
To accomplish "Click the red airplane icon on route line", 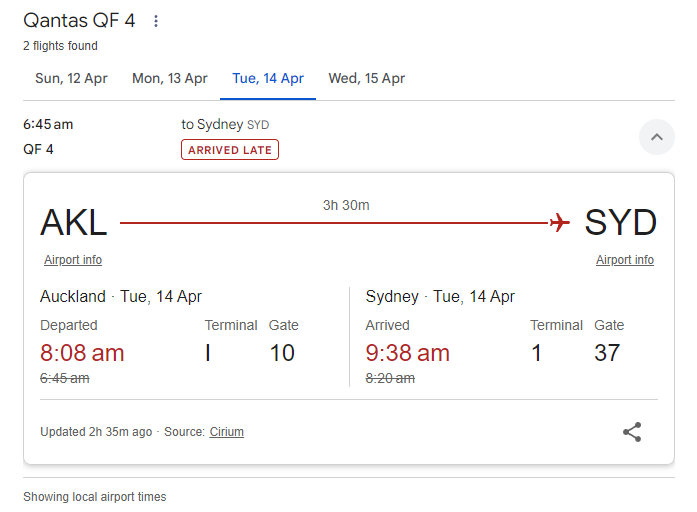I will 560,222.
